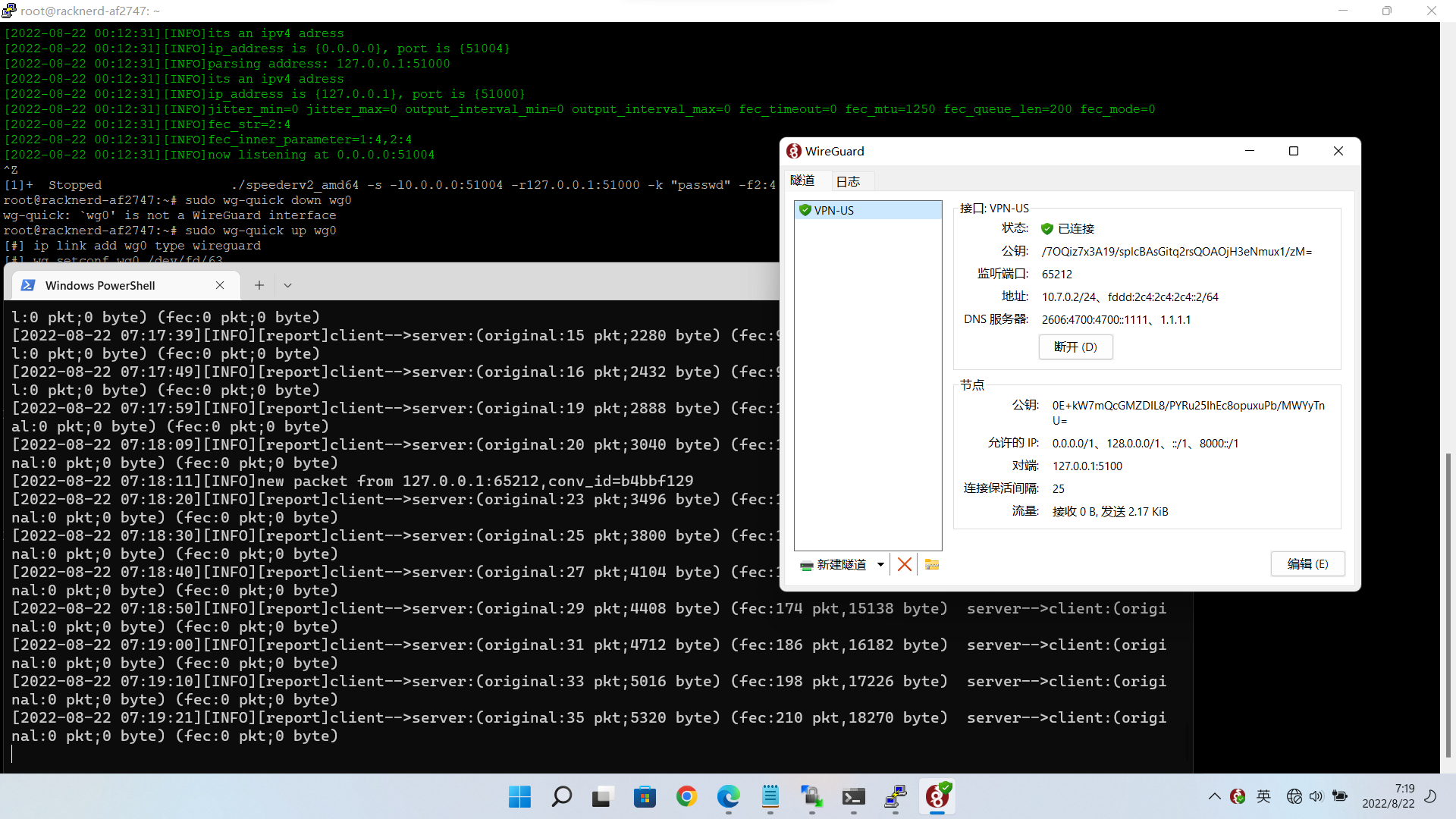The height and width of the screenshot is (819, 1456).
Task: Open taskbar Search
Action: 561,796
